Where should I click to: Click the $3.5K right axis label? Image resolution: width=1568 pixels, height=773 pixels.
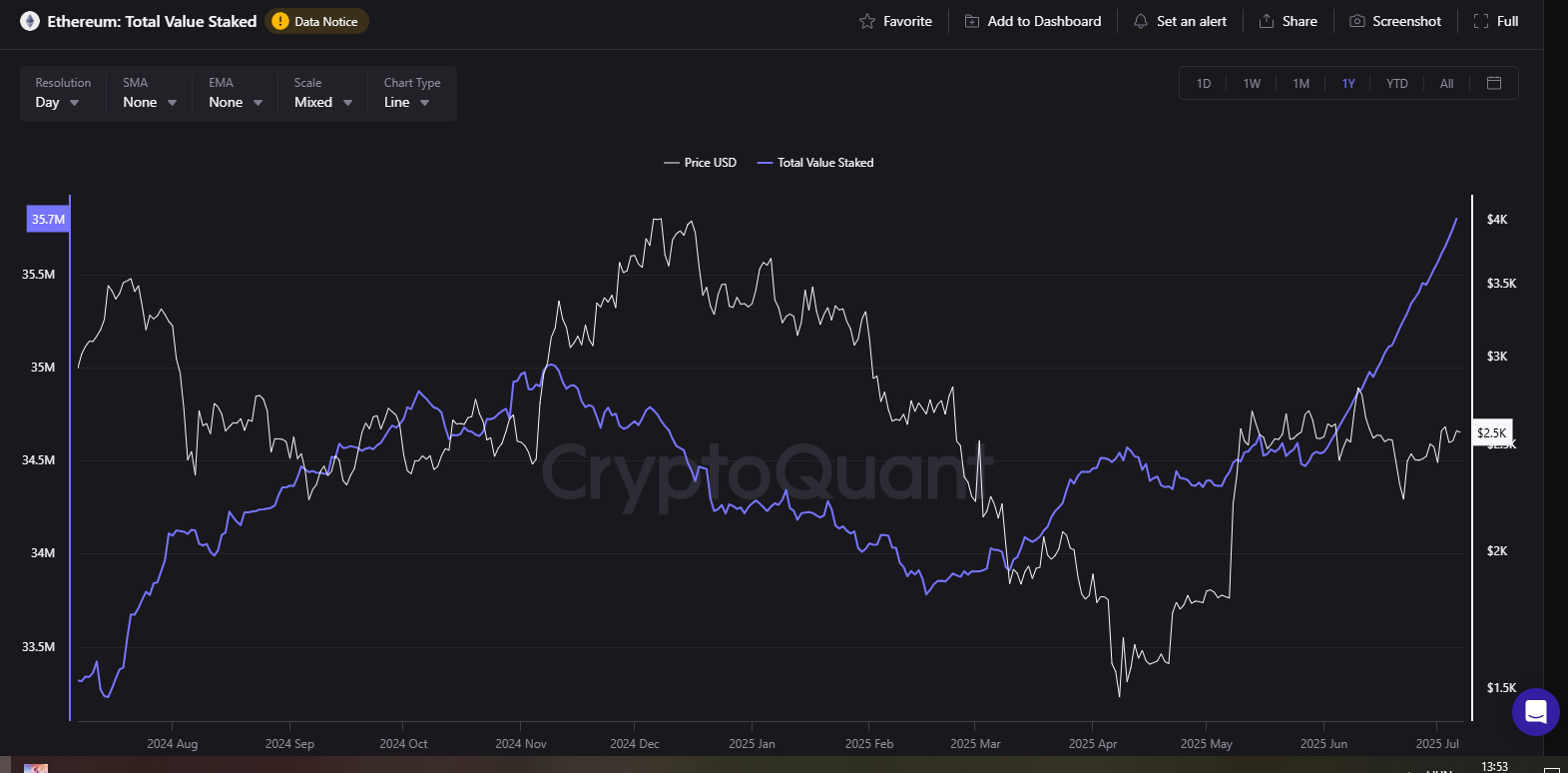1501,284
